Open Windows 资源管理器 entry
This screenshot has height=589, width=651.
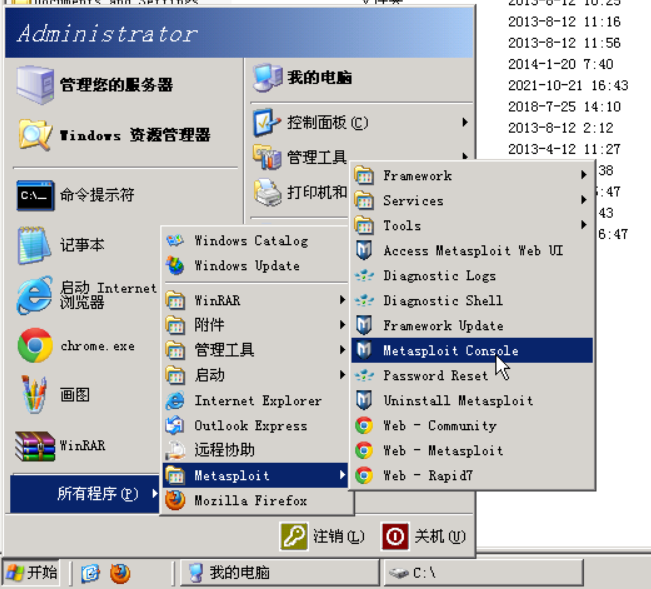coord(124,135)
